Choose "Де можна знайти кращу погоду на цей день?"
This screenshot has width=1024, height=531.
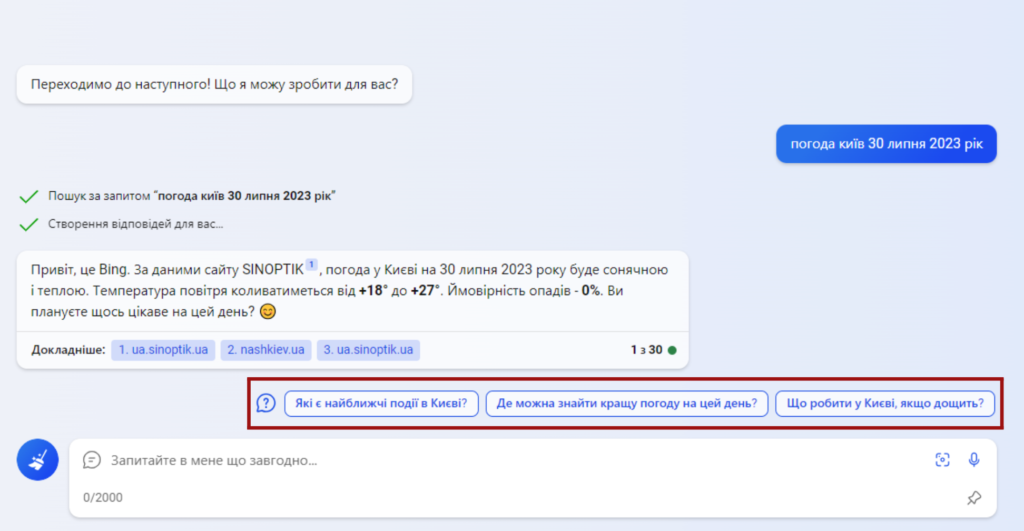(626, 404)
